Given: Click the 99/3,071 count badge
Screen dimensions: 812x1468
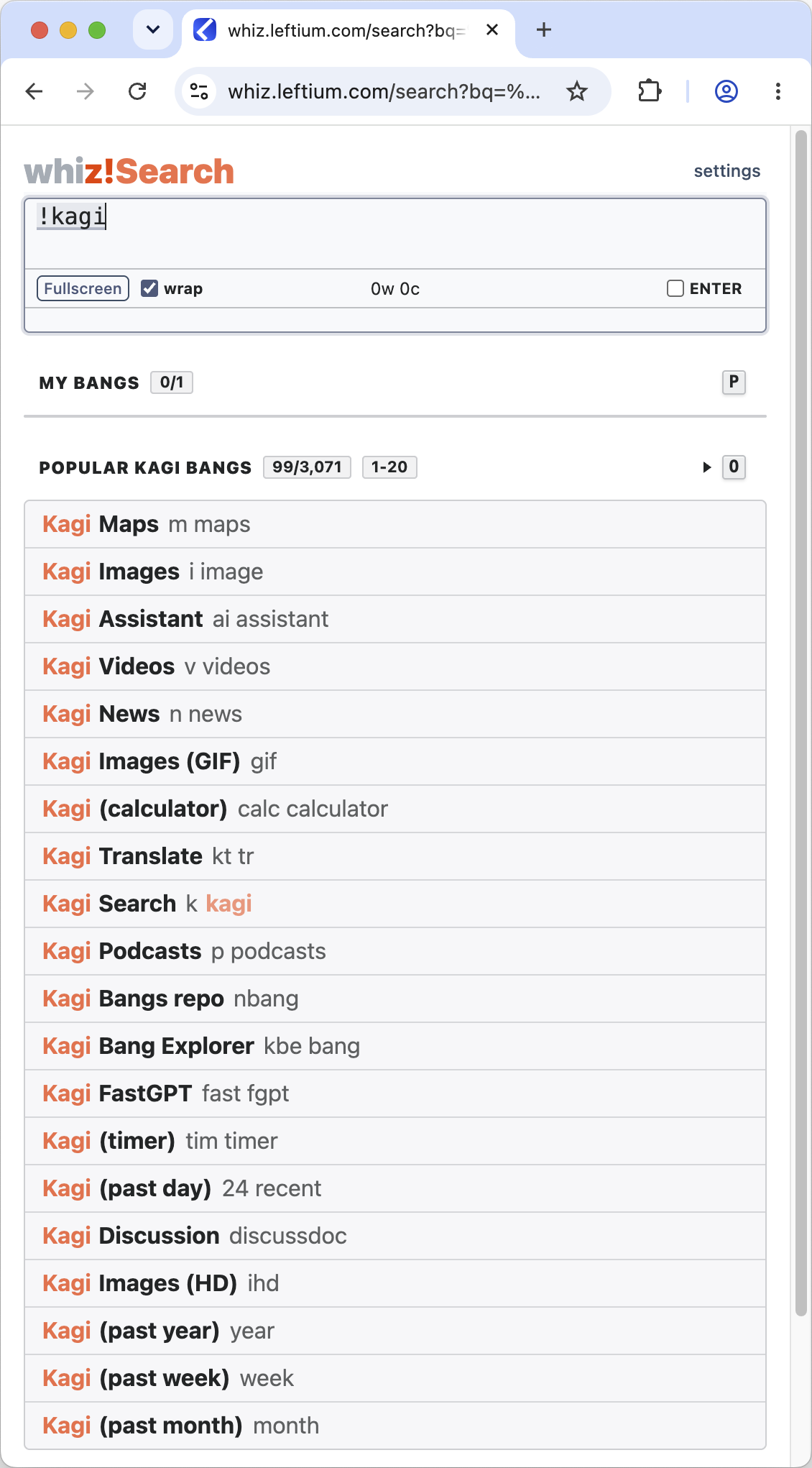Looking at the screenshot, I should [307, 467].
